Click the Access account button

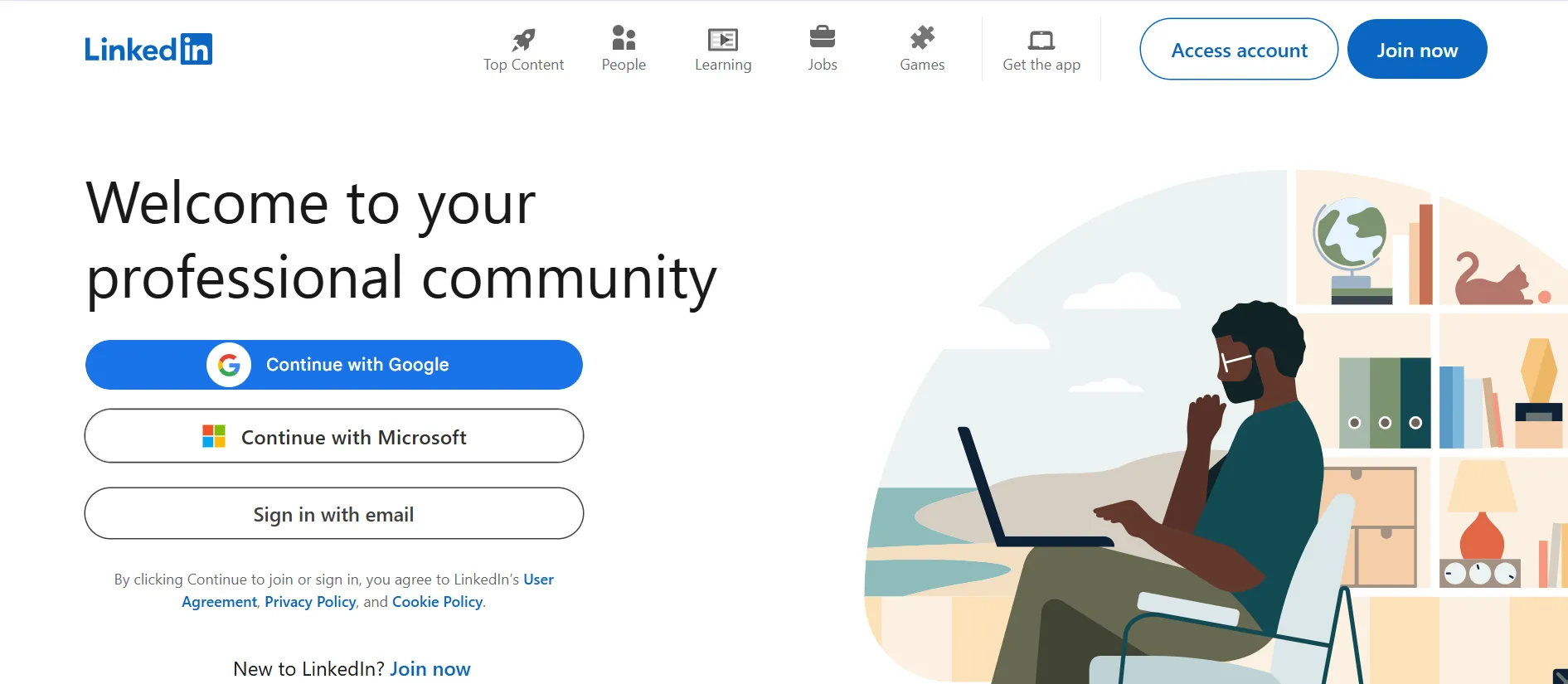click(1239, 50)
